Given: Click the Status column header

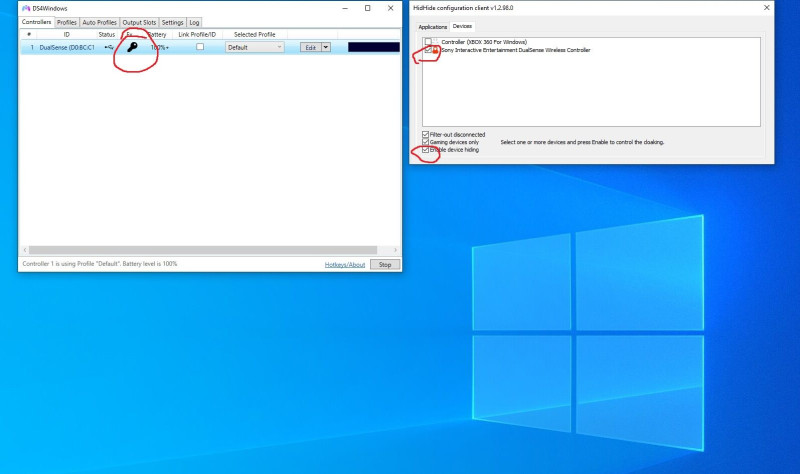Looking at the screenshot, I should pyautogui.click(x=107, y=34).
